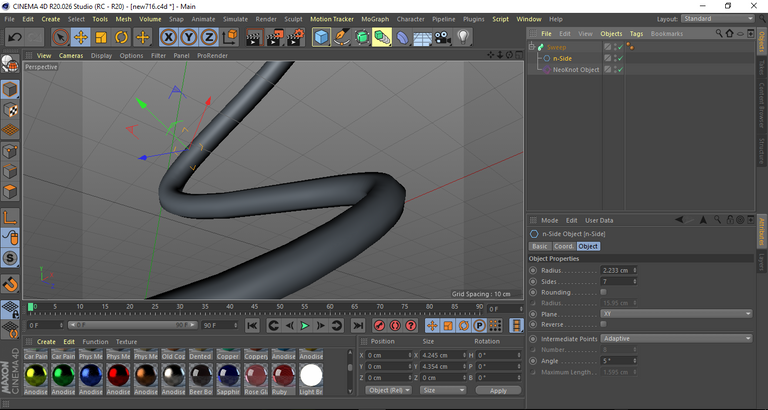Open the Simulate menu
768x410 pixels.
point(235,19)
